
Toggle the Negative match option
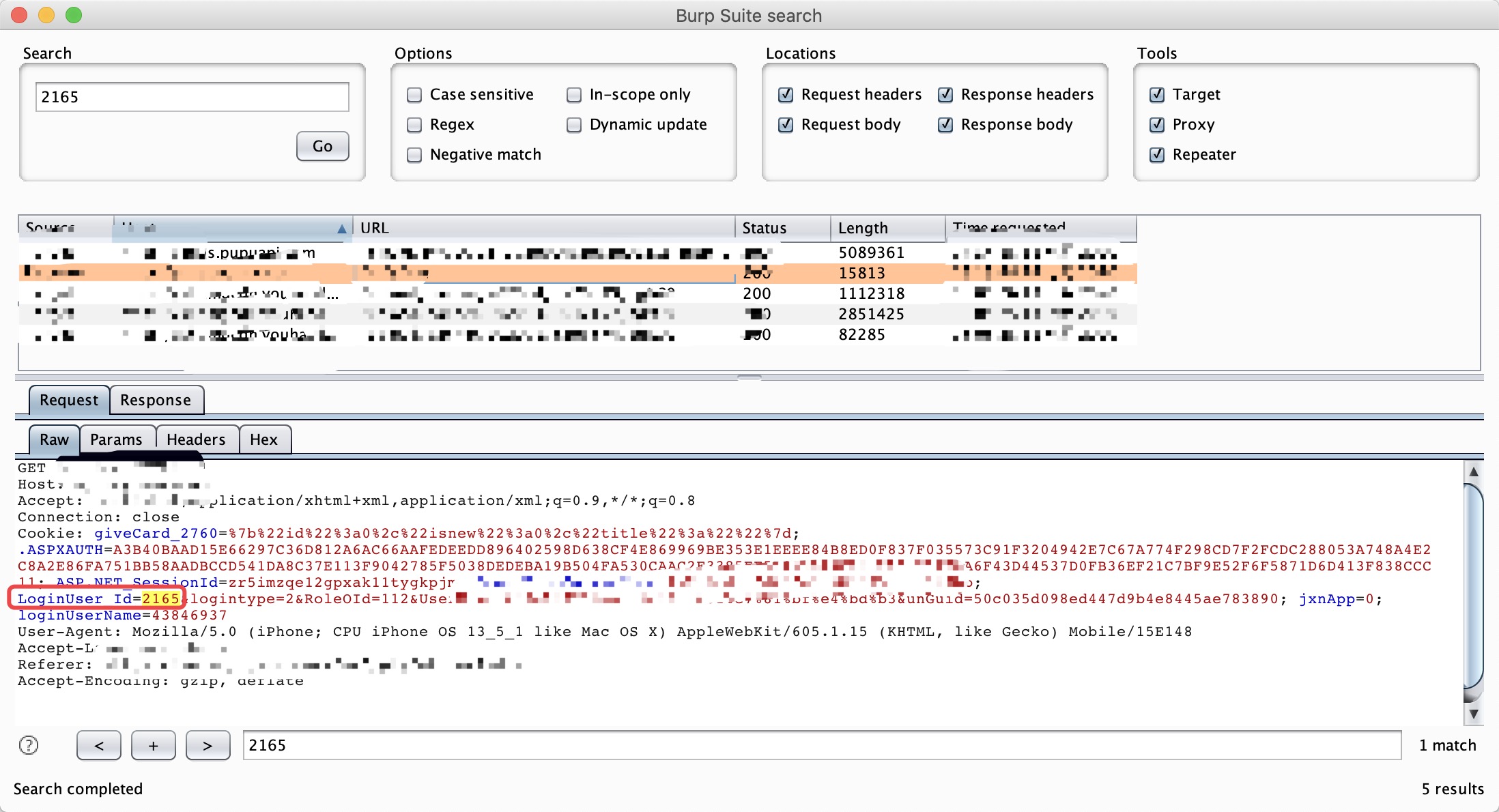click(416, 154)
